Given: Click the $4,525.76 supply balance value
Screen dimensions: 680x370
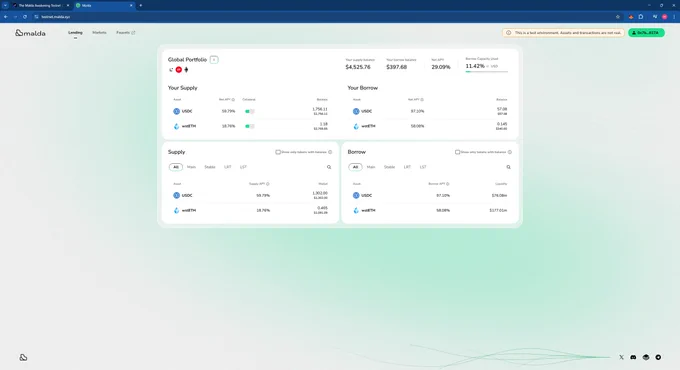Looking at the screenshot, I should coord(358,67).
